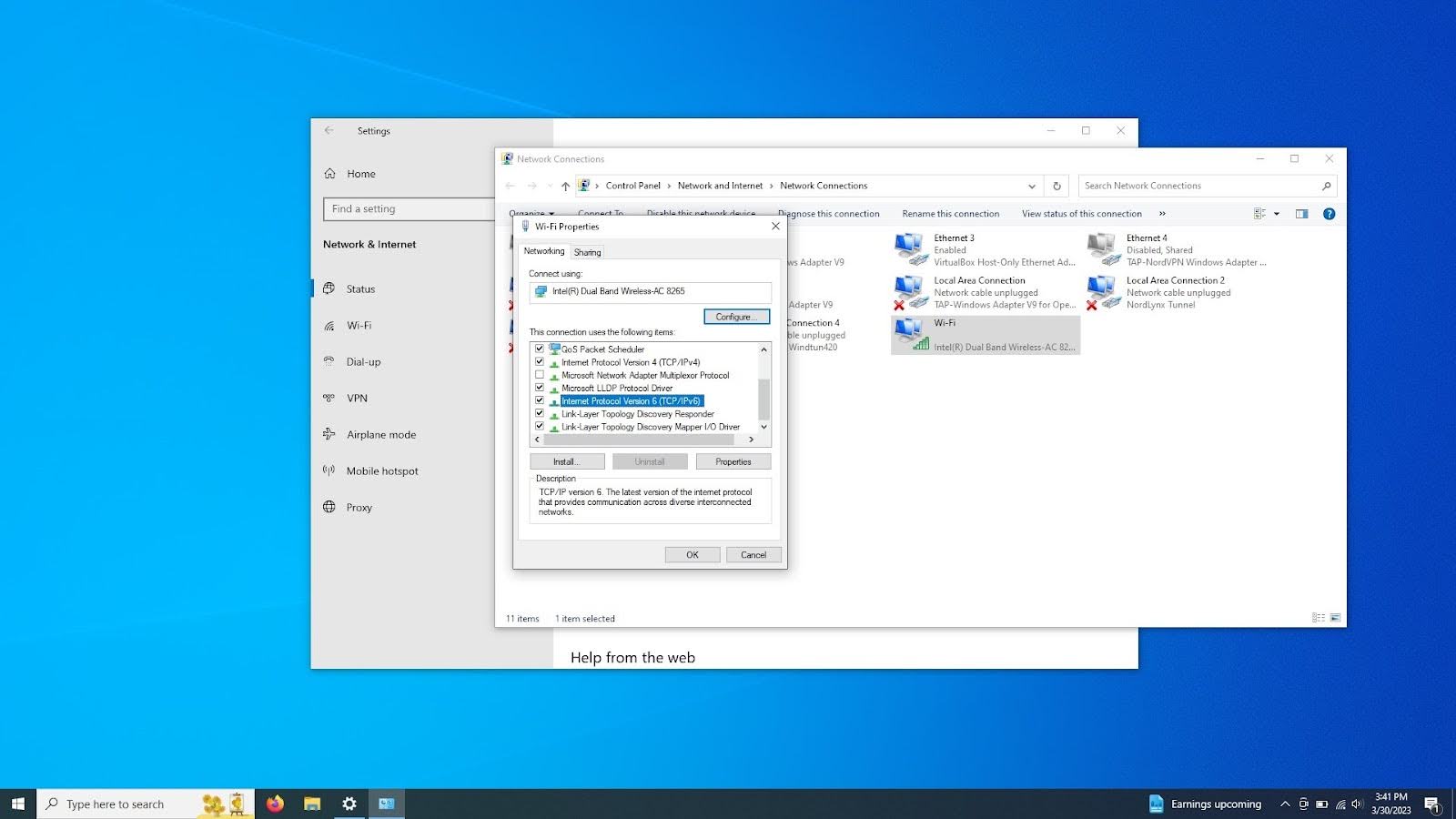Uncheck Internet Protocol Version 6 checkbox
Image resolution: width=1456 pixels, height=819 pixels.
point(540,400)
